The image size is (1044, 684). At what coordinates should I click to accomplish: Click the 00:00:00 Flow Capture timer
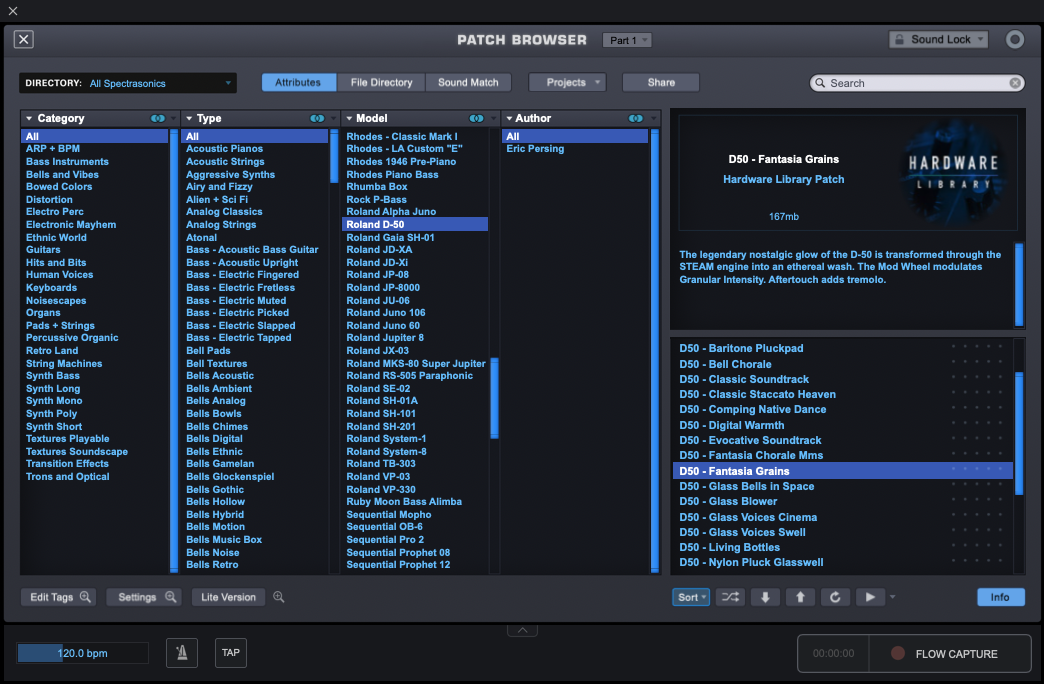coord(833,653)
